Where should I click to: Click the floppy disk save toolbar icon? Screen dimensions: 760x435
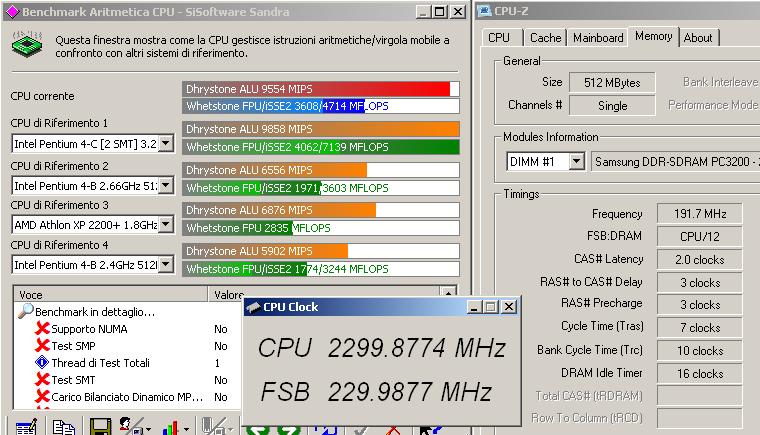coord(100,427)
